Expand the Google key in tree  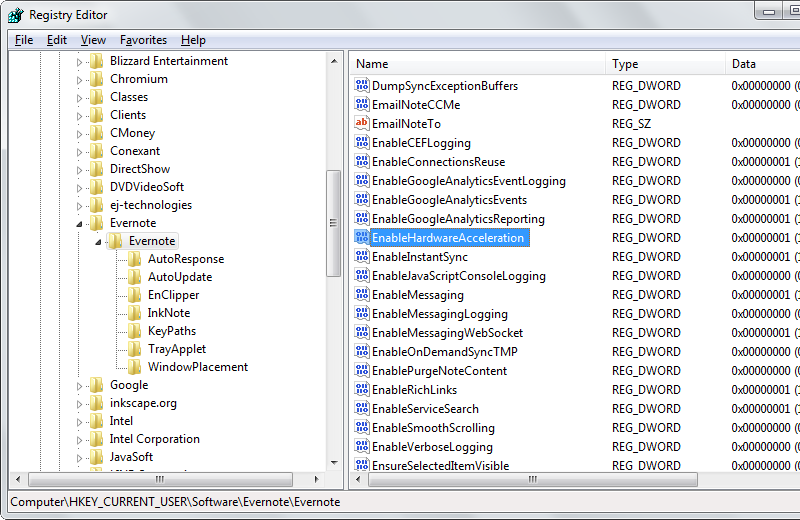[x=80, y=385]
